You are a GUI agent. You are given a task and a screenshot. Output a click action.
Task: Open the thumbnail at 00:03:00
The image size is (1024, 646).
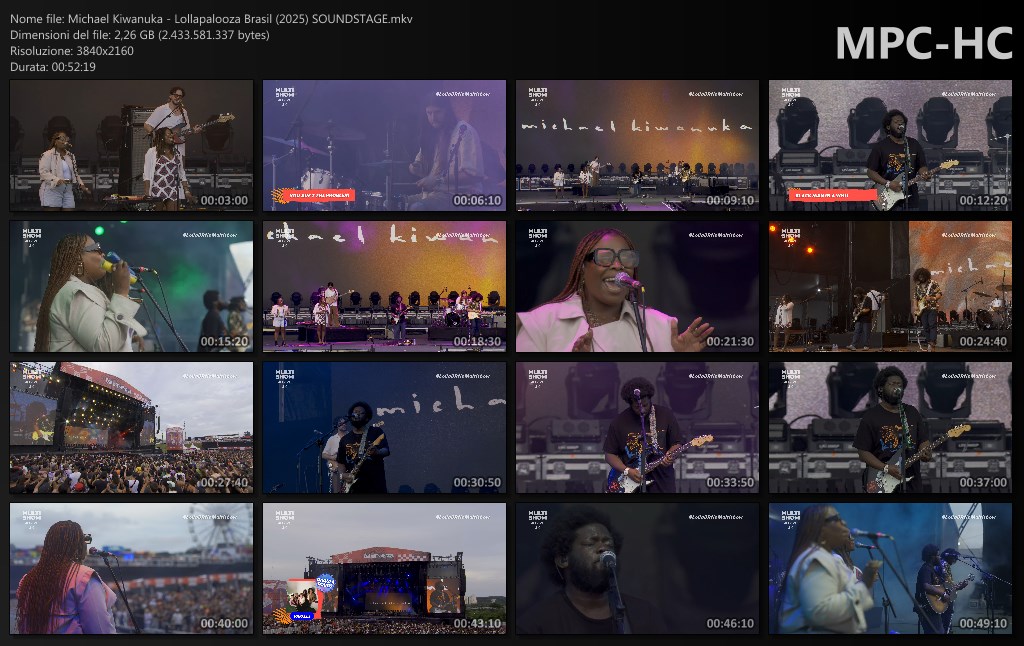click(131, 145)
